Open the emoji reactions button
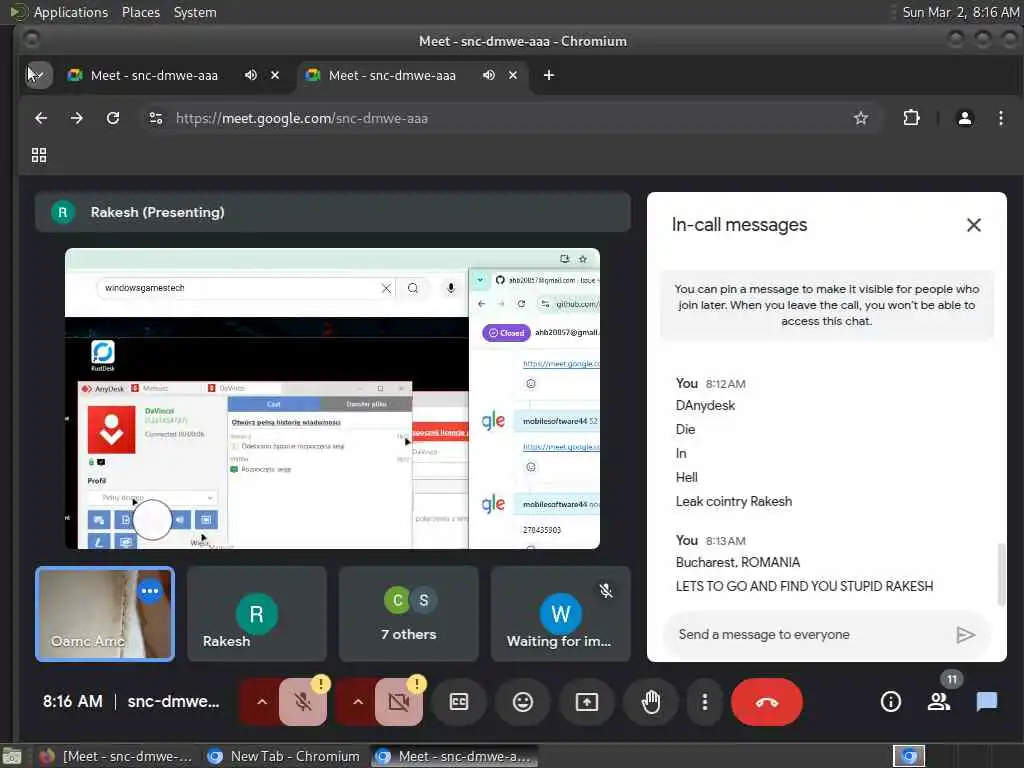The height and width of the screenshot is (768, 1024). (522, 702)
